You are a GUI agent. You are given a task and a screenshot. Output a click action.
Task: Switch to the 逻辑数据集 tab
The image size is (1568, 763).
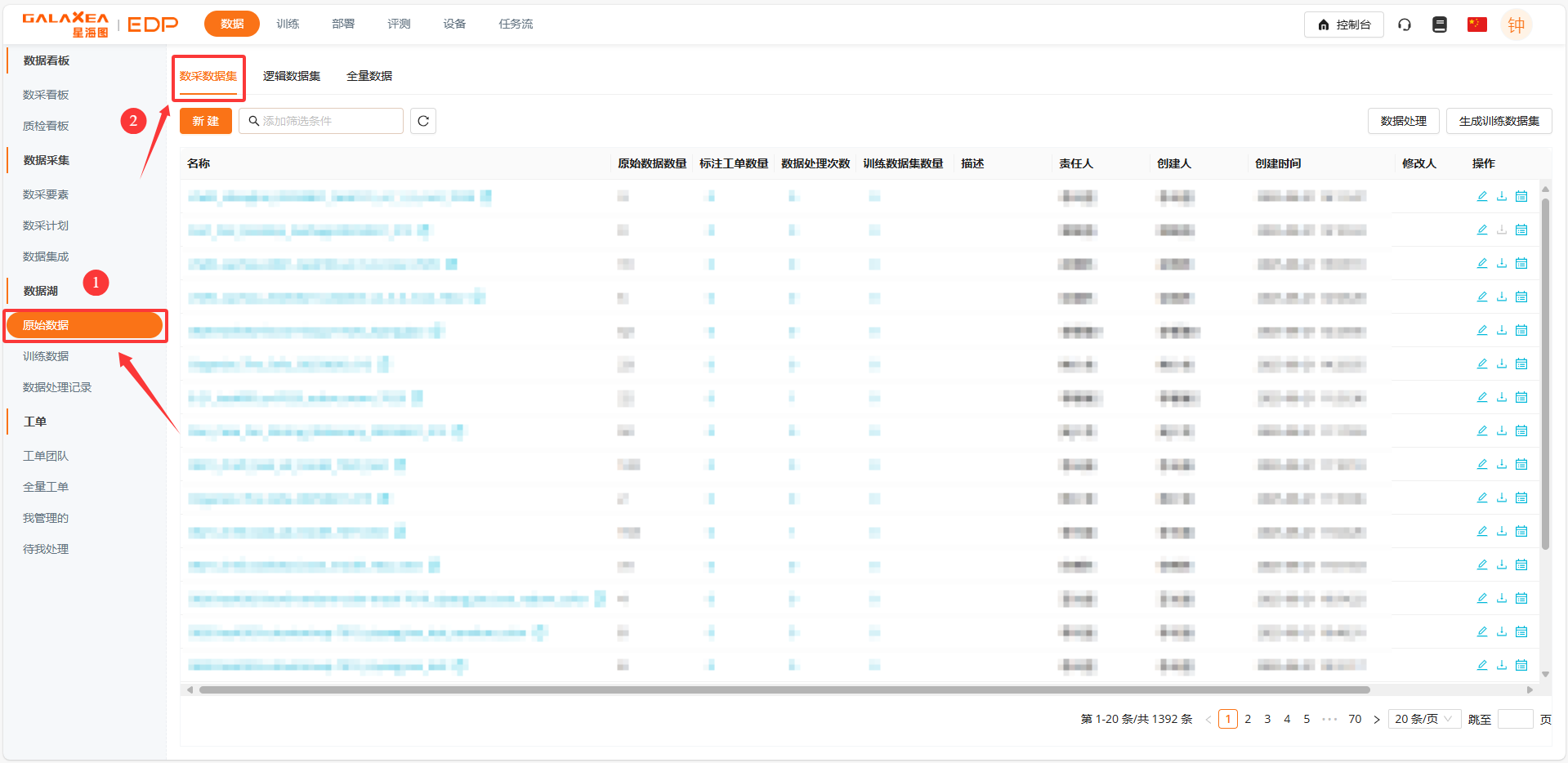coord(292,76)
